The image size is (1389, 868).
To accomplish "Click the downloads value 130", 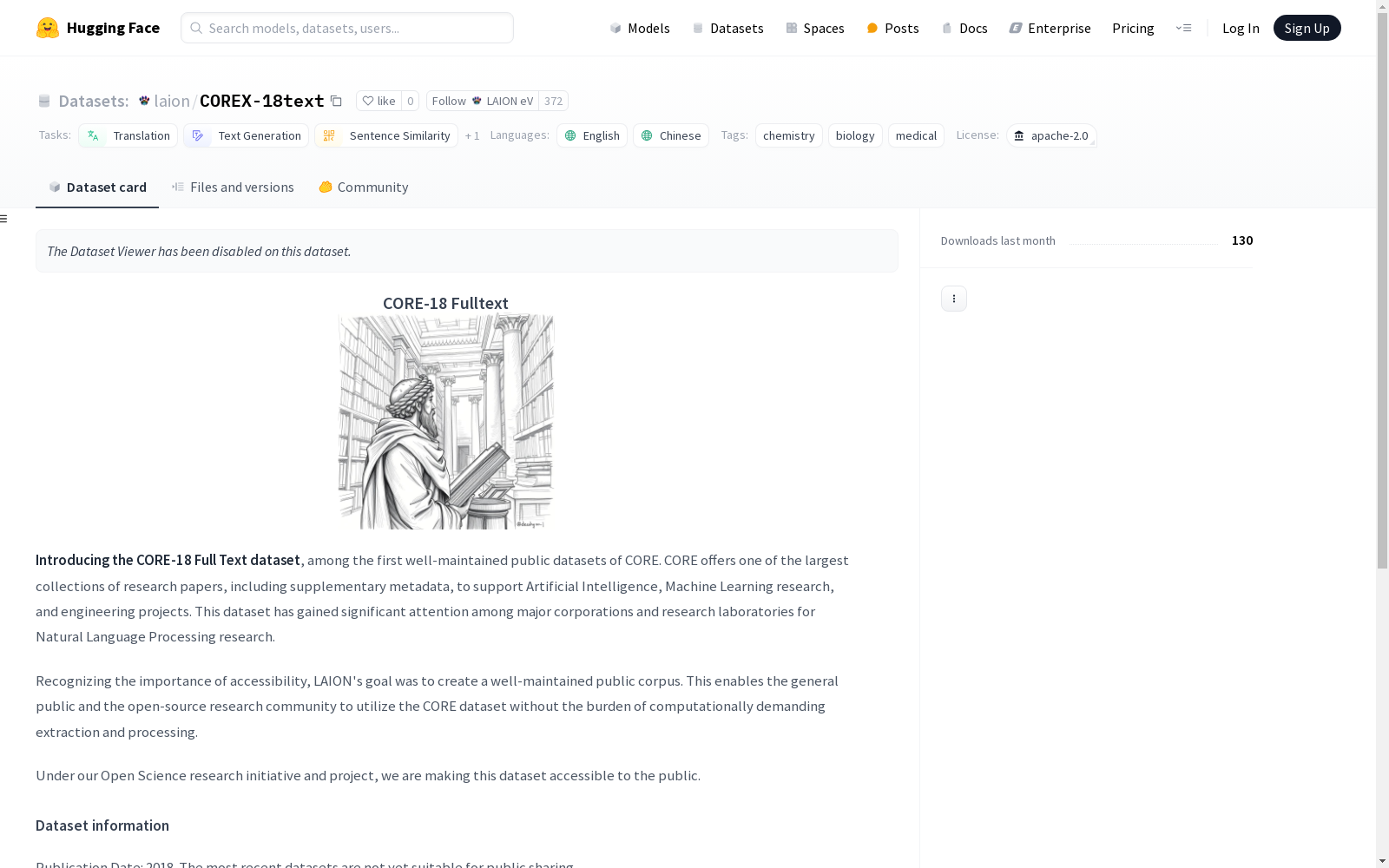I will [1242, 240].
